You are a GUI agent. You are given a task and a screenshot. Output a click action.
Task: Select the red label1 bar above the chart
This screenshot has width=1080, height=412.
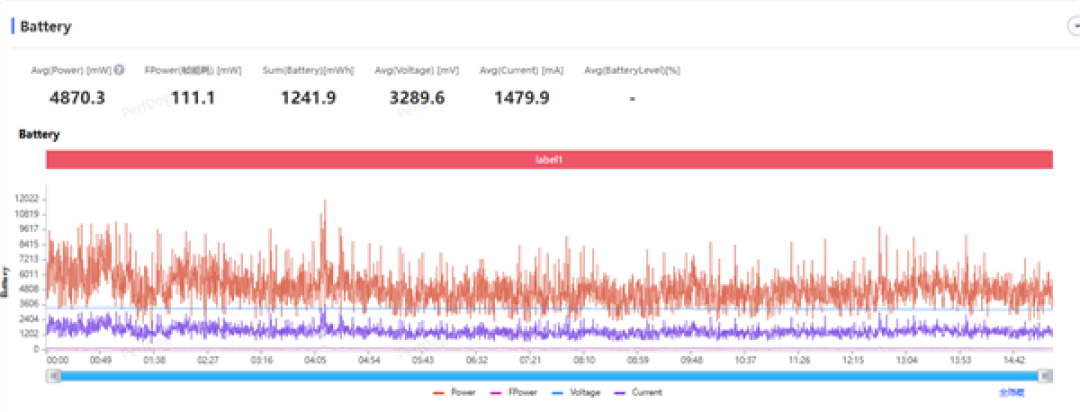550,159
